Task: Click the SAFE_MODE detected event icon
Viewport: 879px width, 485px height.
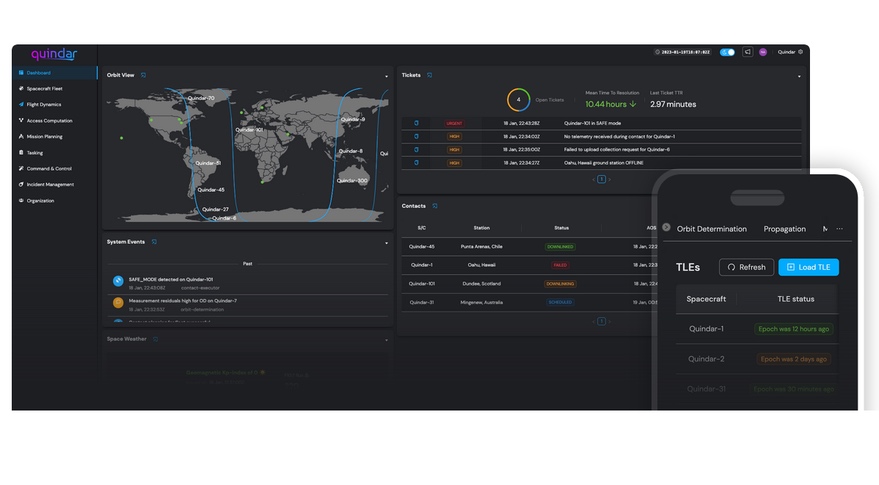Action: pos(118,281)
